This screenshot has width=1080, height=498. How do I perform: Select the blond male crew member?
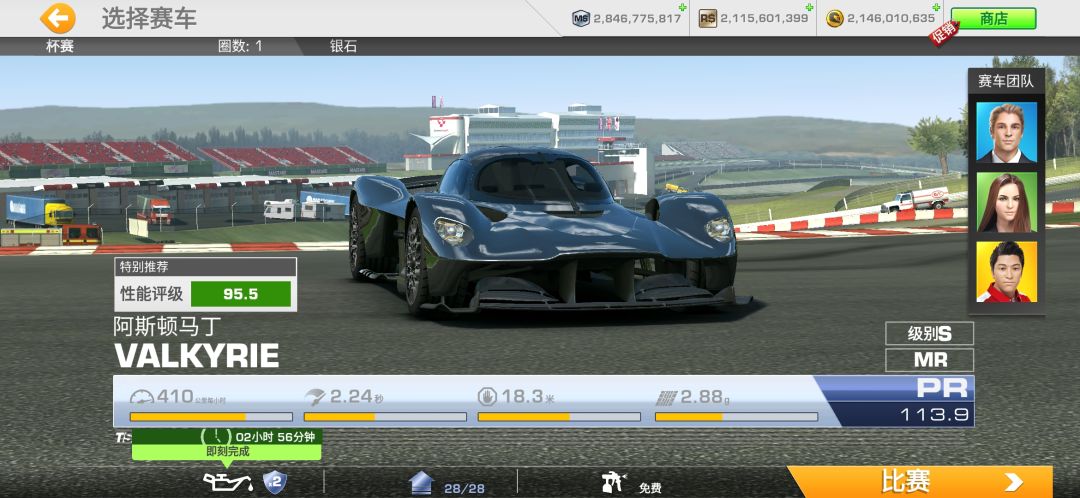point(1006,132)
